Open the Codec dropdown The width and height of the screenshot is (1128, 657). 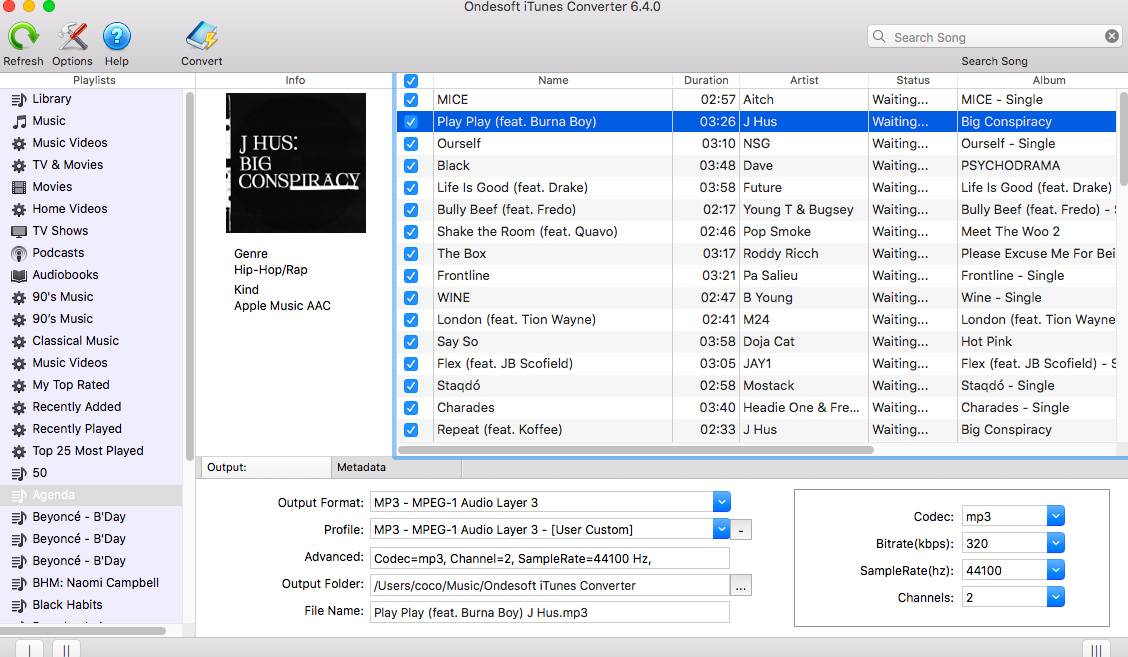(1055, 516)
